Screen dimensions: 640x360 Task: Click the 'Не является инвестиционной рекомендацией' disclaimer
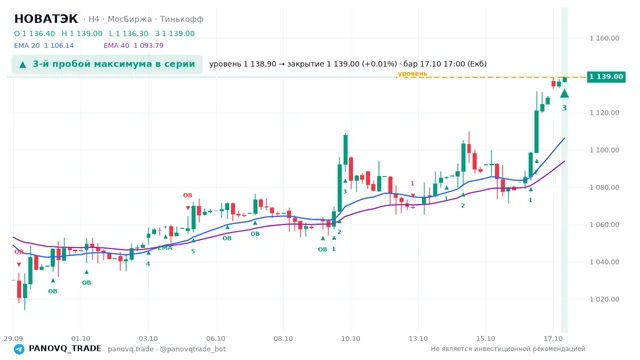[508, 349]
